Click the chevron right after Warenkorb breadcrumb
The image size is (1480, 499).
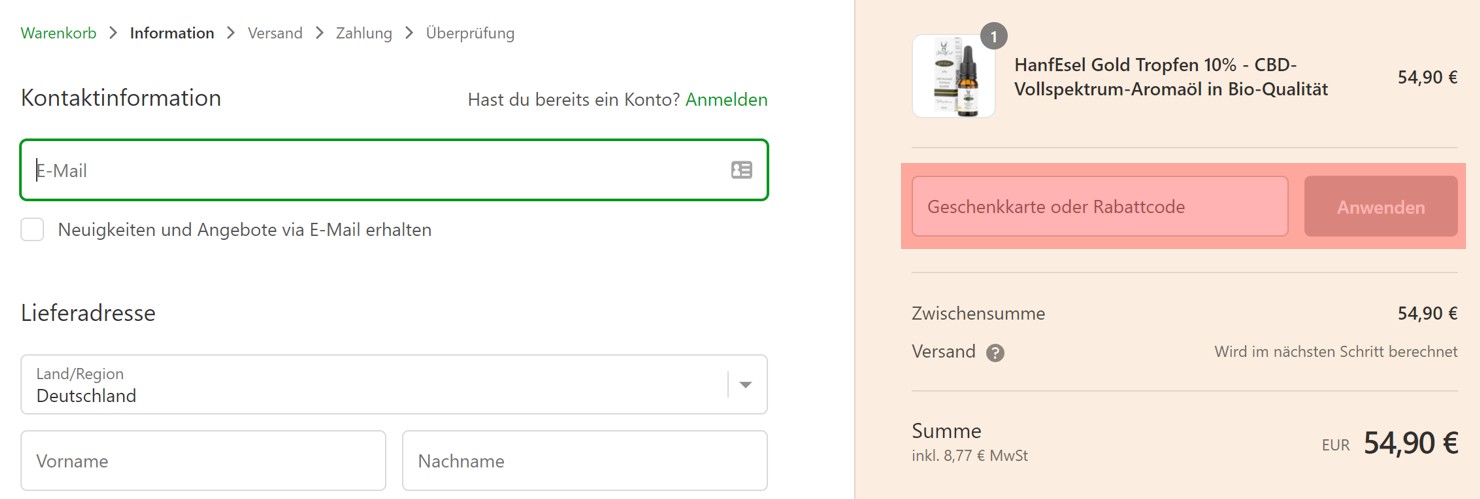point(113,33)
